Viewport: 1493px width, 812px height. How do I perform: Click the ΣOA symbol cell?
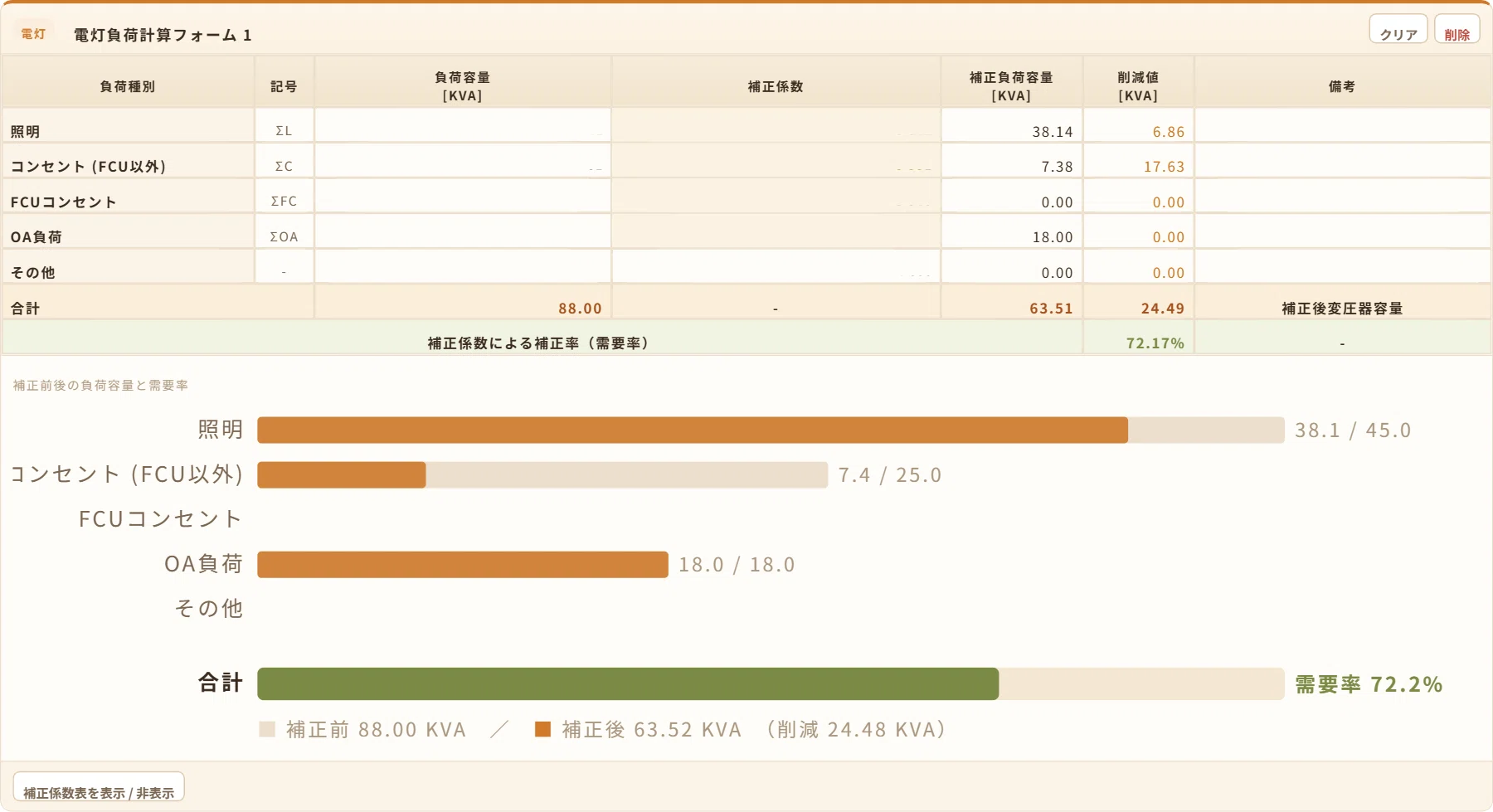(x=284, y=231)
